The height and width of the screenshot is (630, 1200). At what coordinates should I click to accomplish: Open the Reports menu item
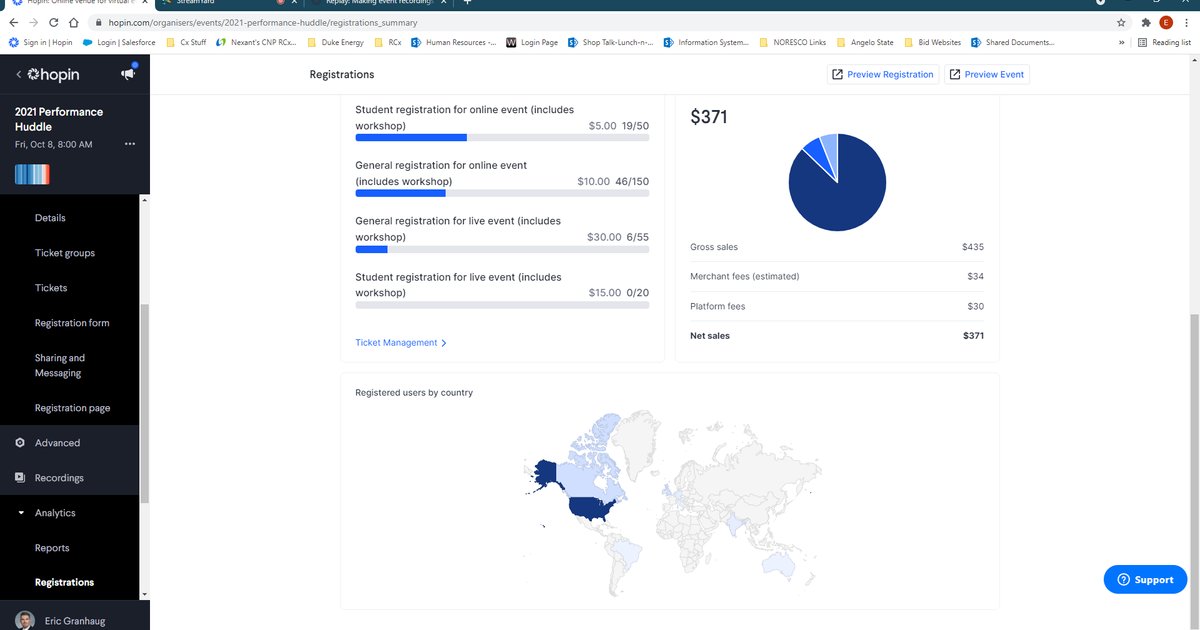click(x=52, y=548)
